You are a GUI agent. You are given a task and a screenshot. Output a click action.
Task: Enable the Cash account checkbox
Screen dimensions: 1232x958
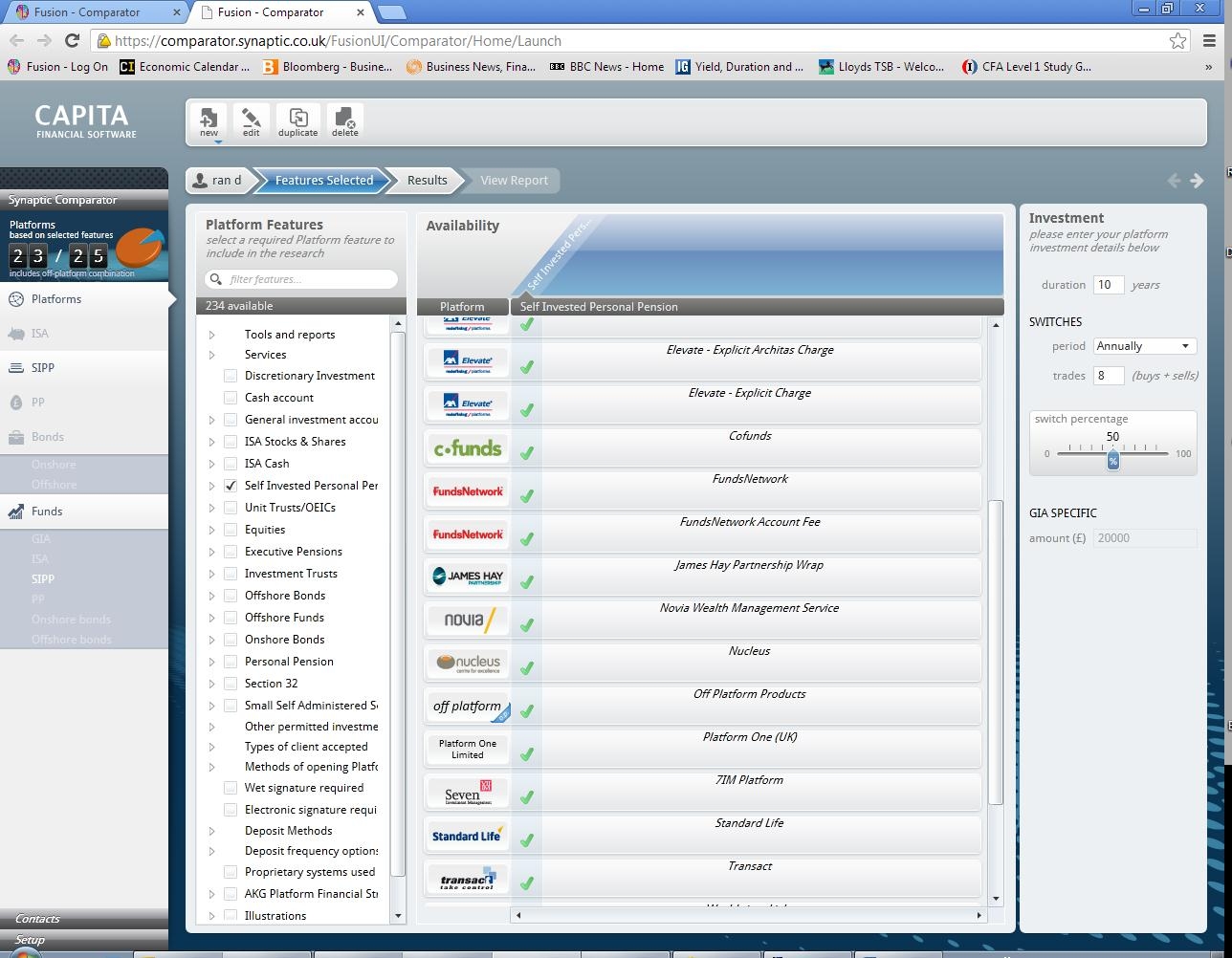click(231, 398)
